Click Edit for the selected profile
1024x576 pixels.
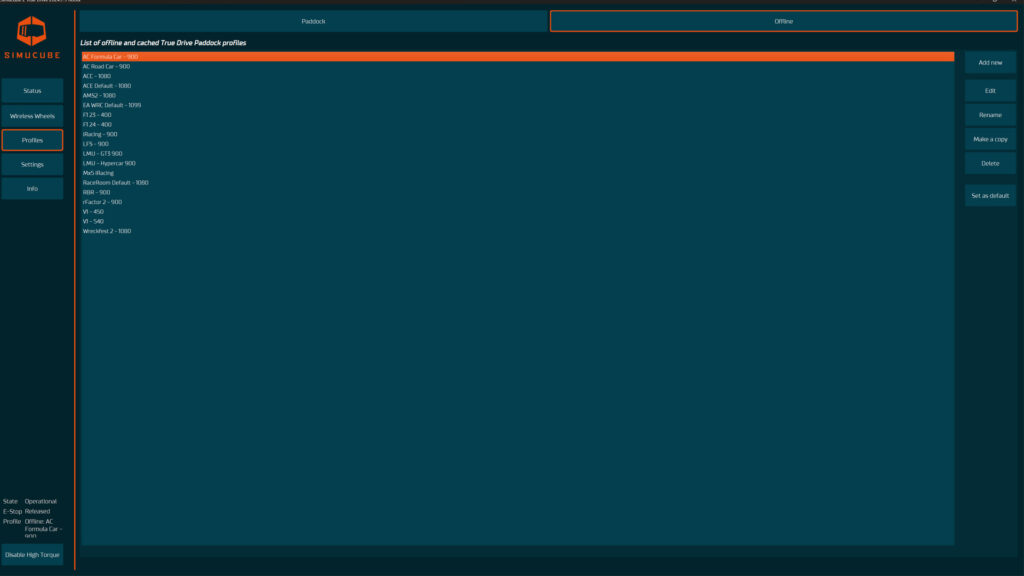990,91
